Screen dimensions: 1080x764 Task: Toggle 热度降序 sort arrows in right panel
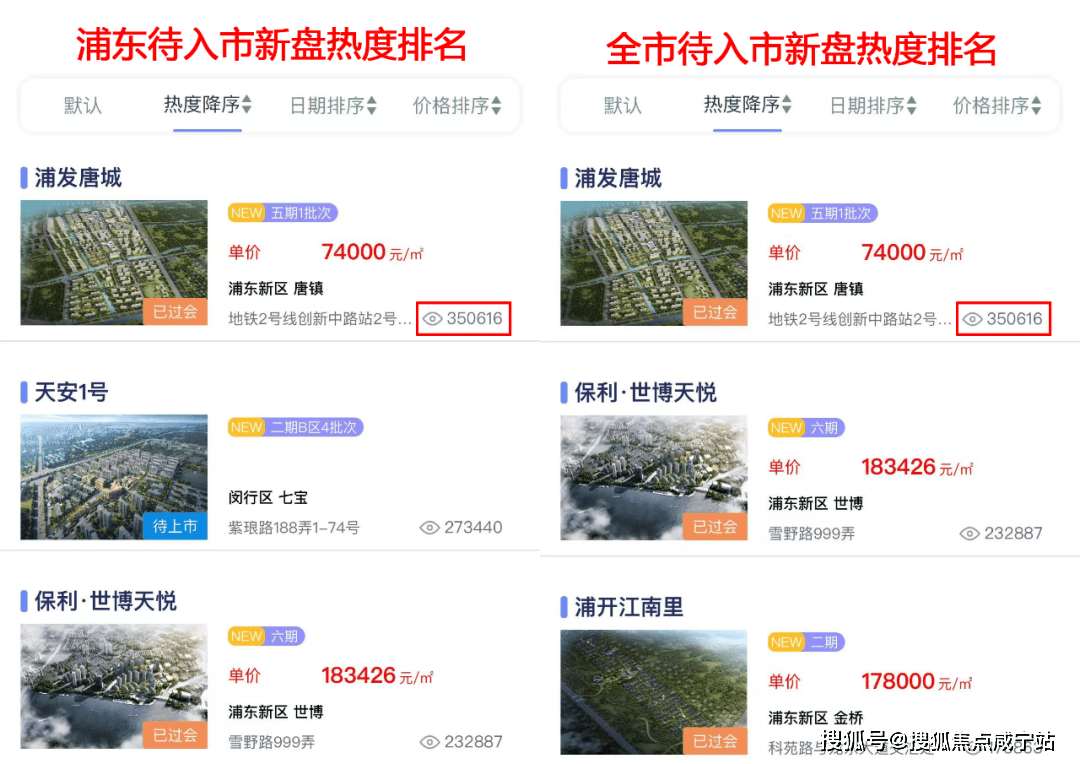click(787, 105)
